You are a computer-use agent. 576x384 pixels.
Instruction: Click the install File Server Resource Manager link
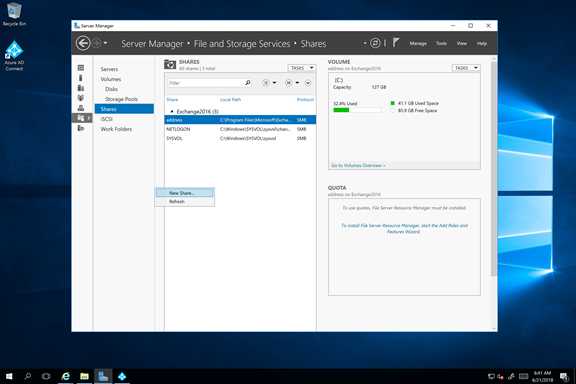point(404,229)
